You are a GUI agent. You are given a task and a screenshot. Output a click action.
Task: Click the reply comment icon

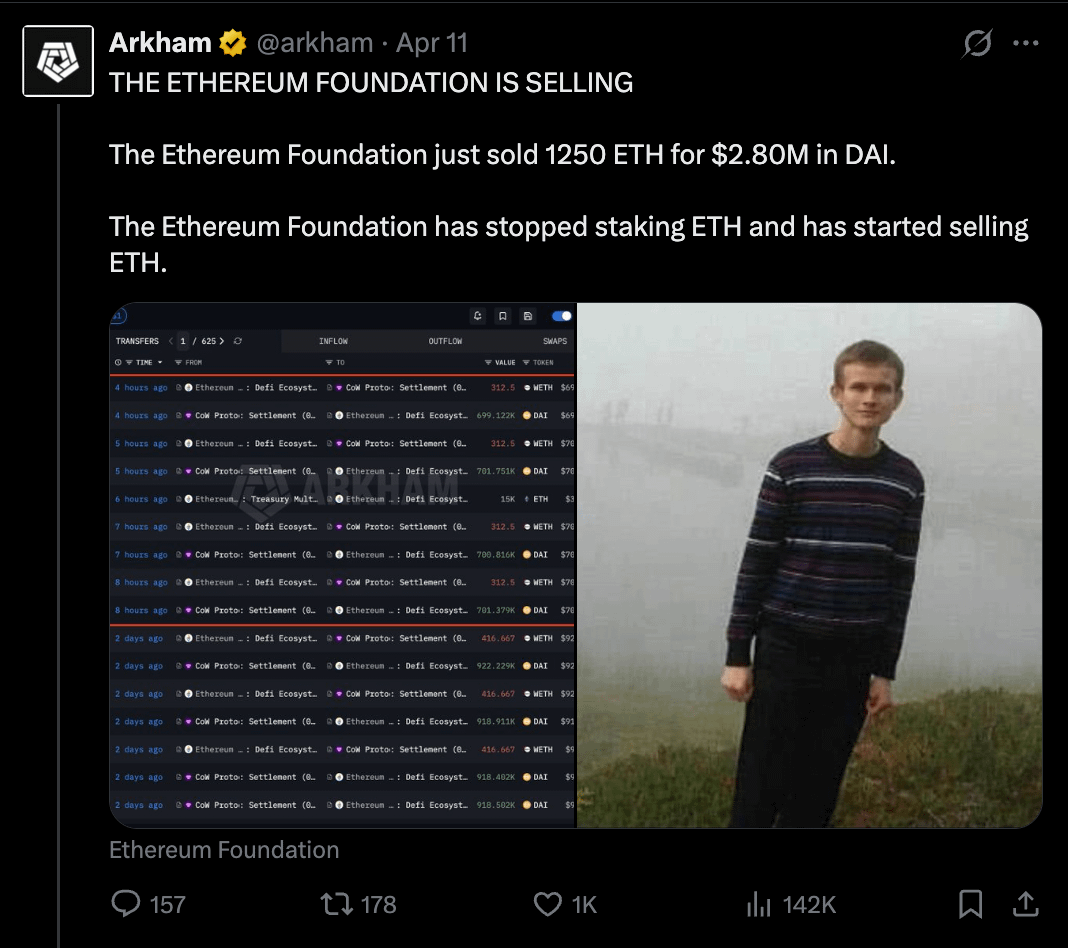127,904
